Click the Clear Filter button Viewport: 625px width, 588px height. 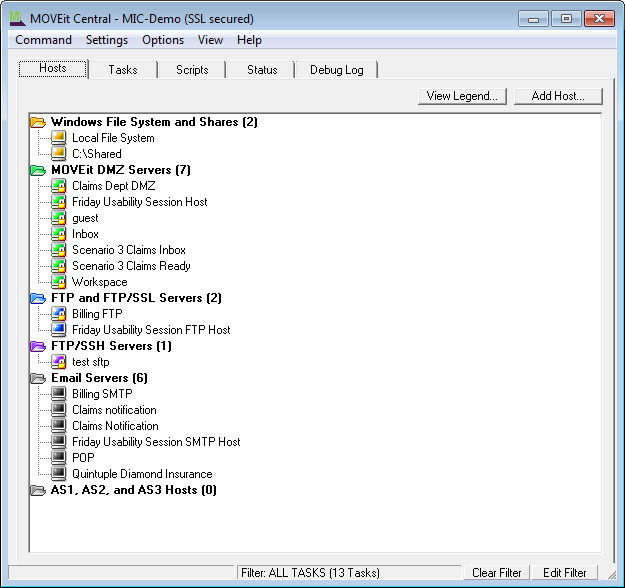pyautogui.click(x=497, y=573)
